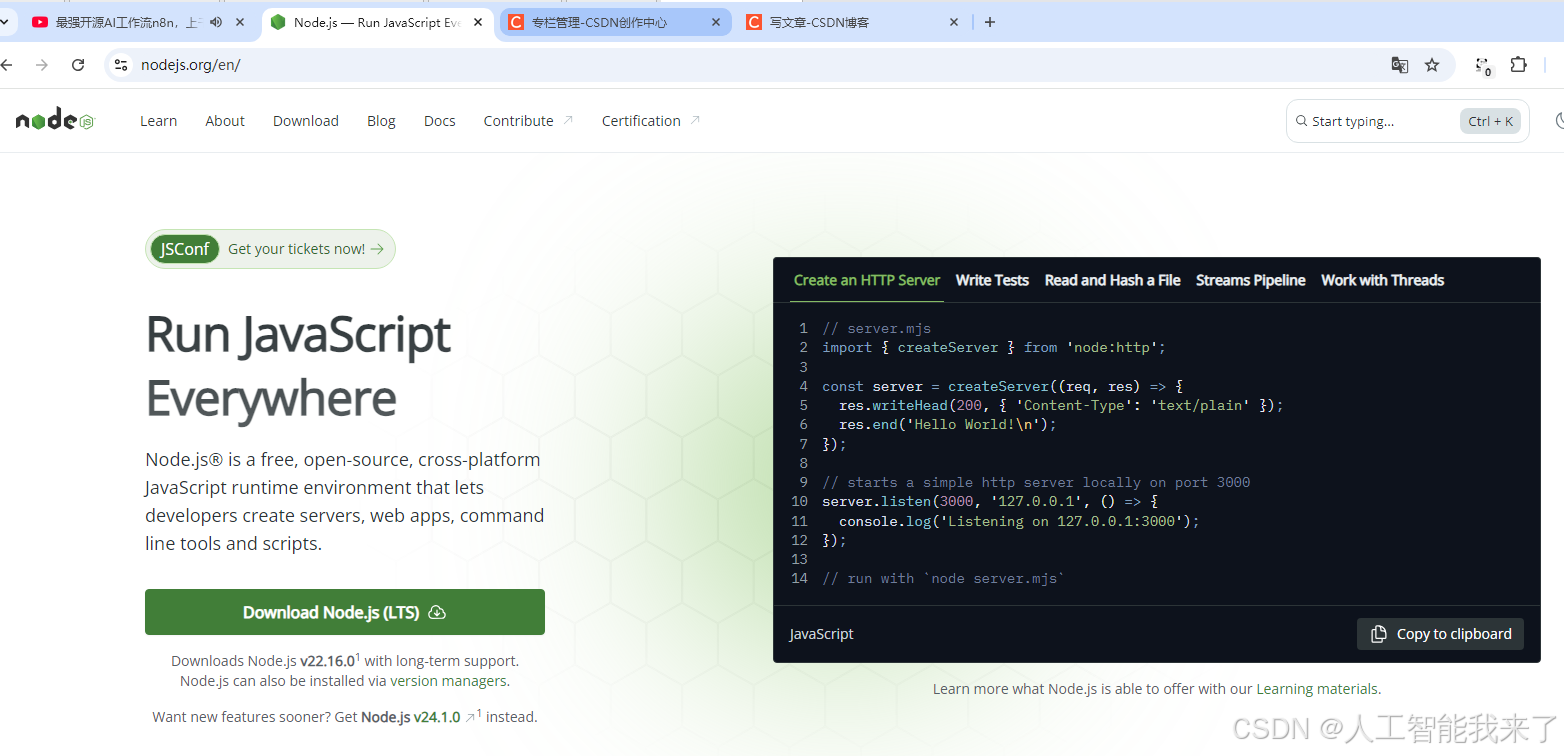Open the Certification external link
This screenshot has width=1564, height=756.
pyautogui.click(x=651, y=121)
